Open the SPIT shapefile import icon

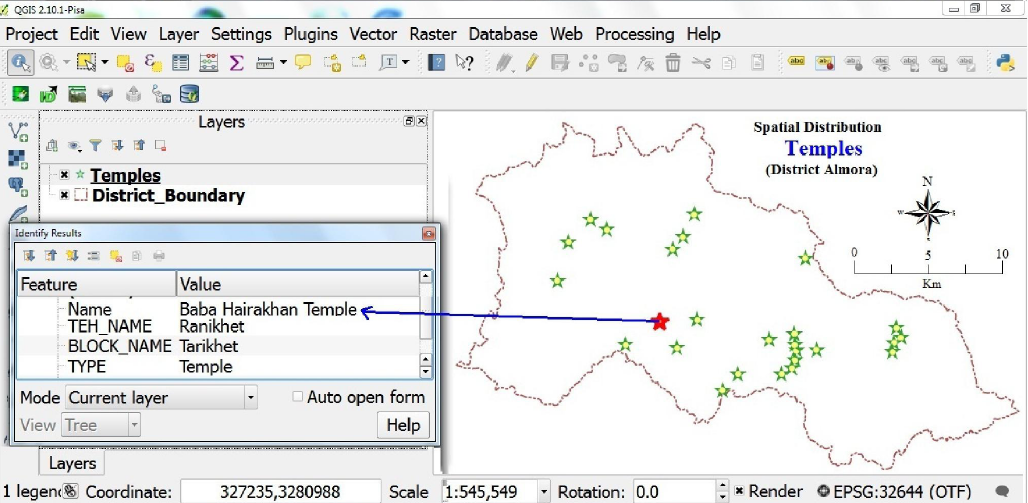click(161, 94)
